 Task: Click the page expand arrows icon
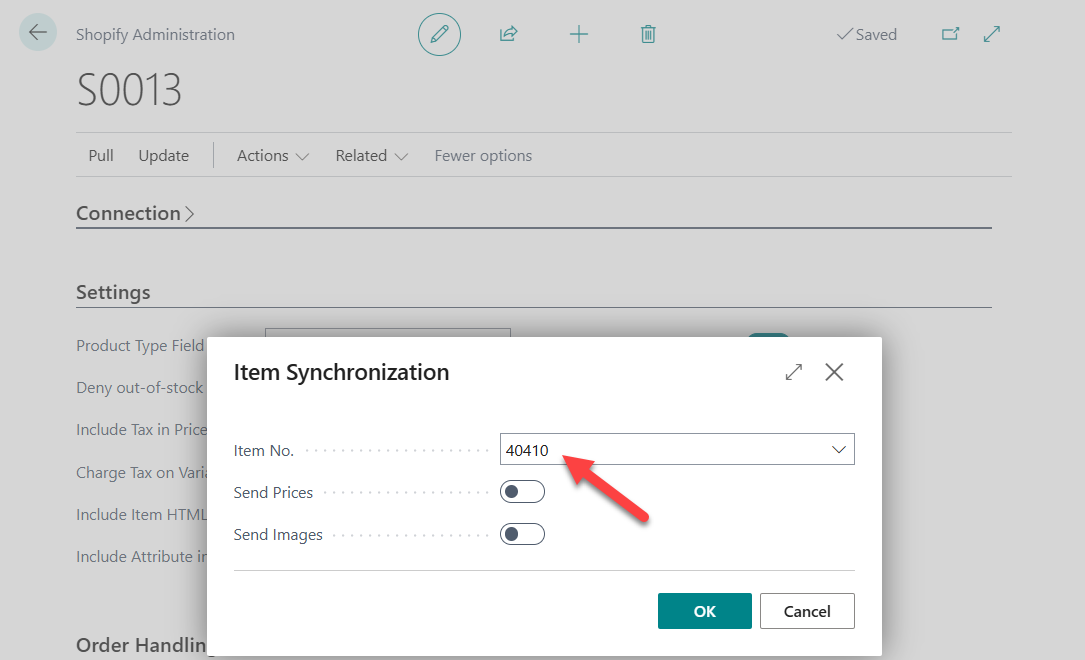click(992, 34)
